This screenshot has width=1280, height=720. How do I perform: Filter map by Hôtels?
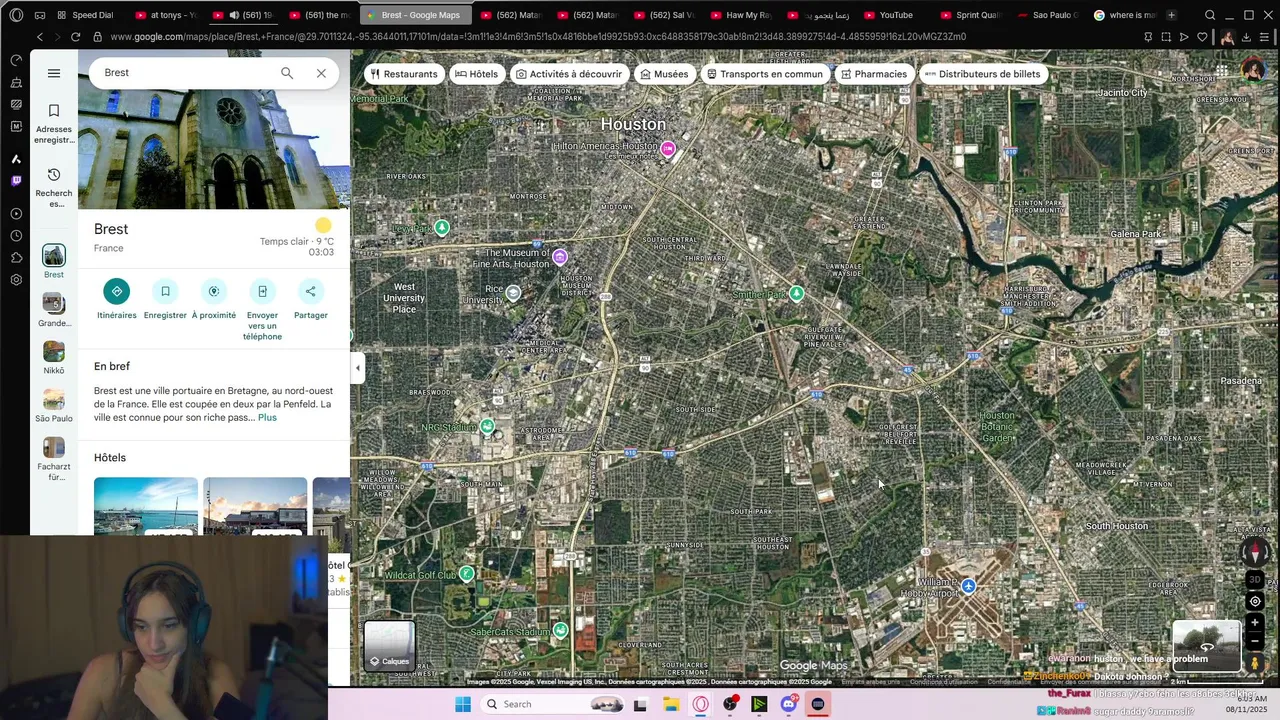point(476,74)
